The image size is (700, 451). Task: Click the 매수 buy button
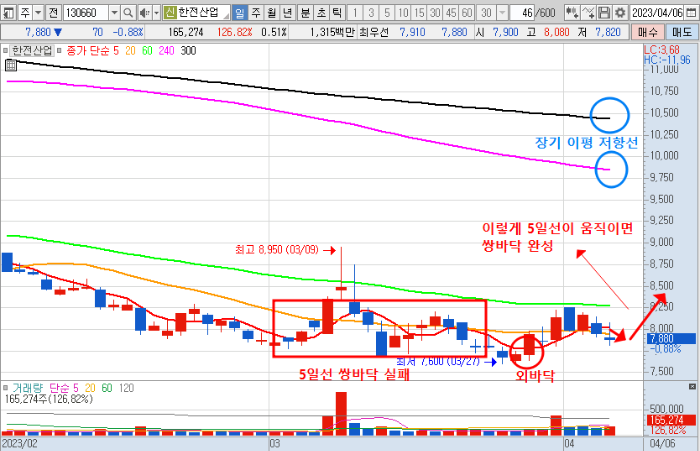[648, 32]
